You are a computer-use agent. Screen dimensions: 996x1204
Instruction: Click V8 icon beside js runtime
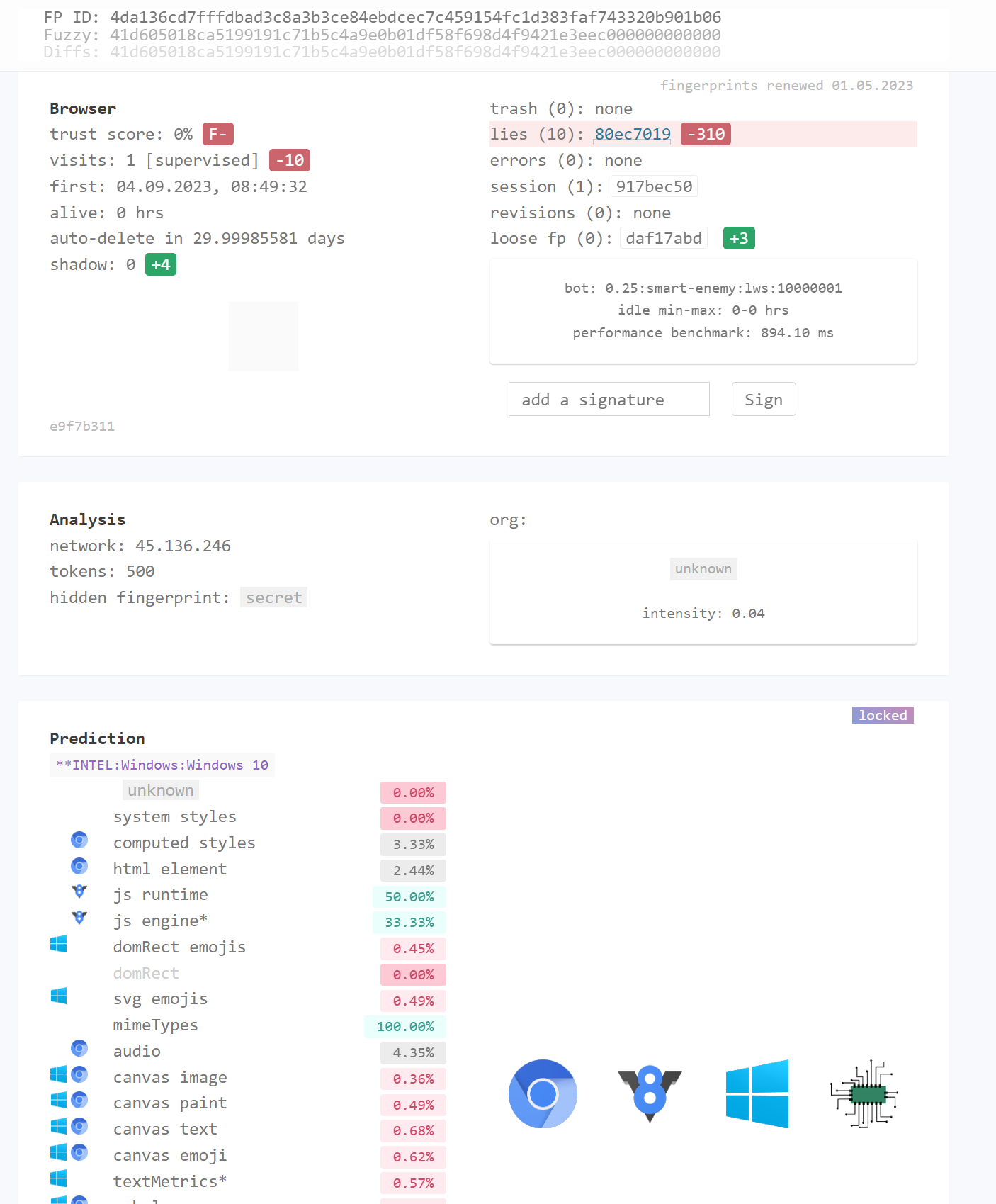(x=79, y=892)
